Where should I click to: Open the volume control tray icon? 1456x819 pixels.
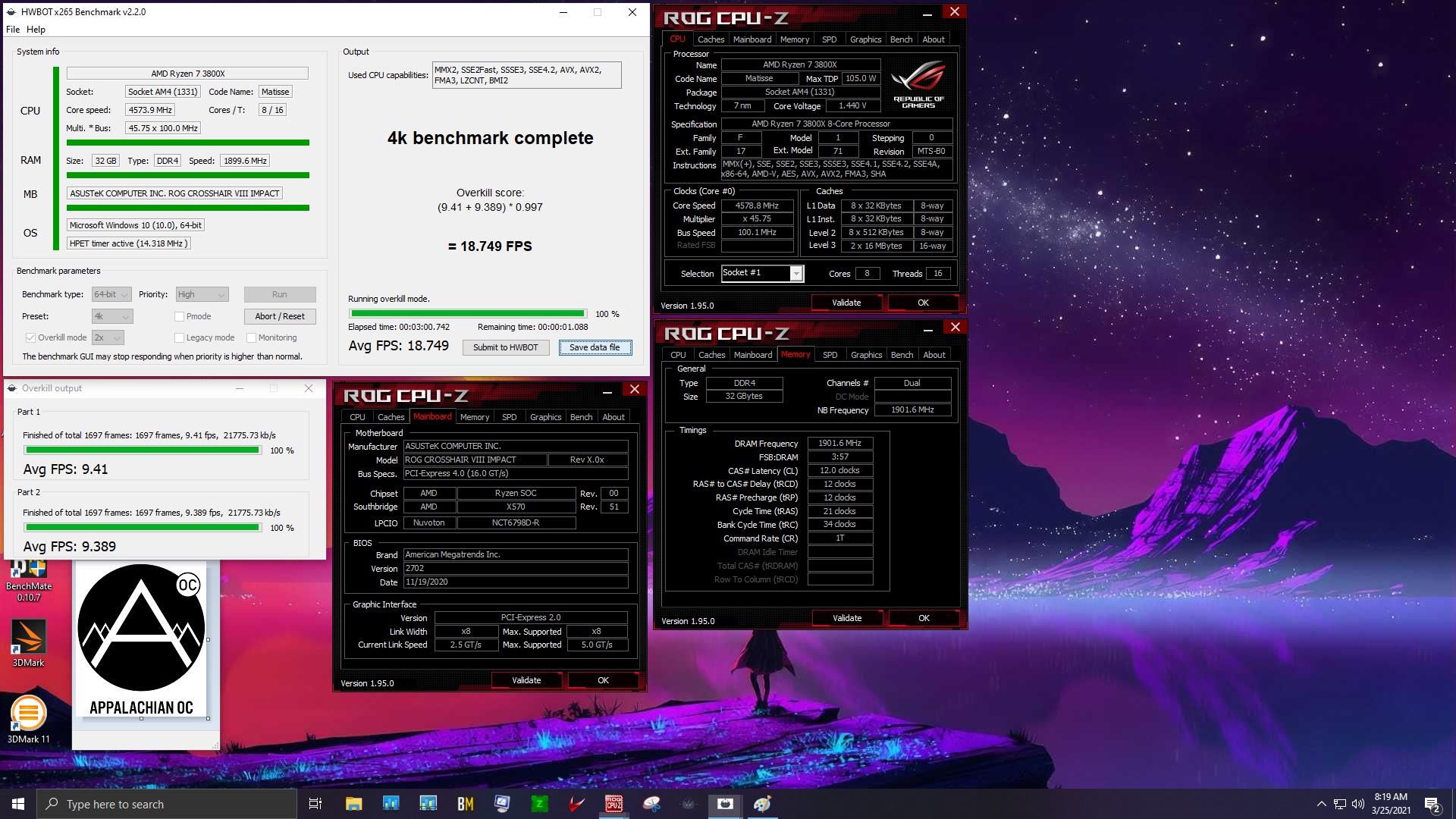coord(1357,804)
